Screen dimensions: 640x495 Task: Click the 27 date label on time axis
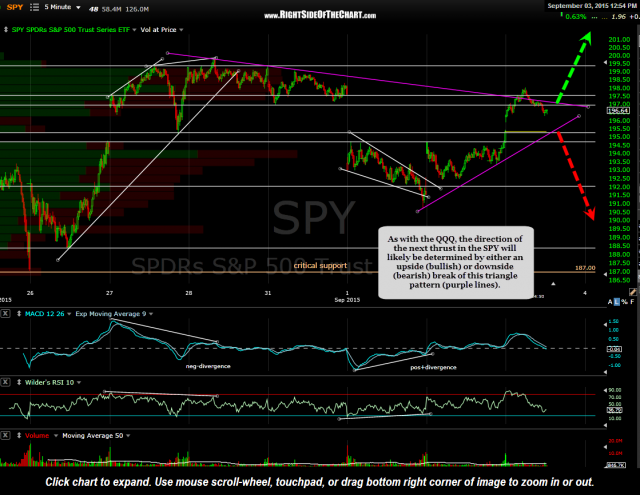click(x=109, y=293)
